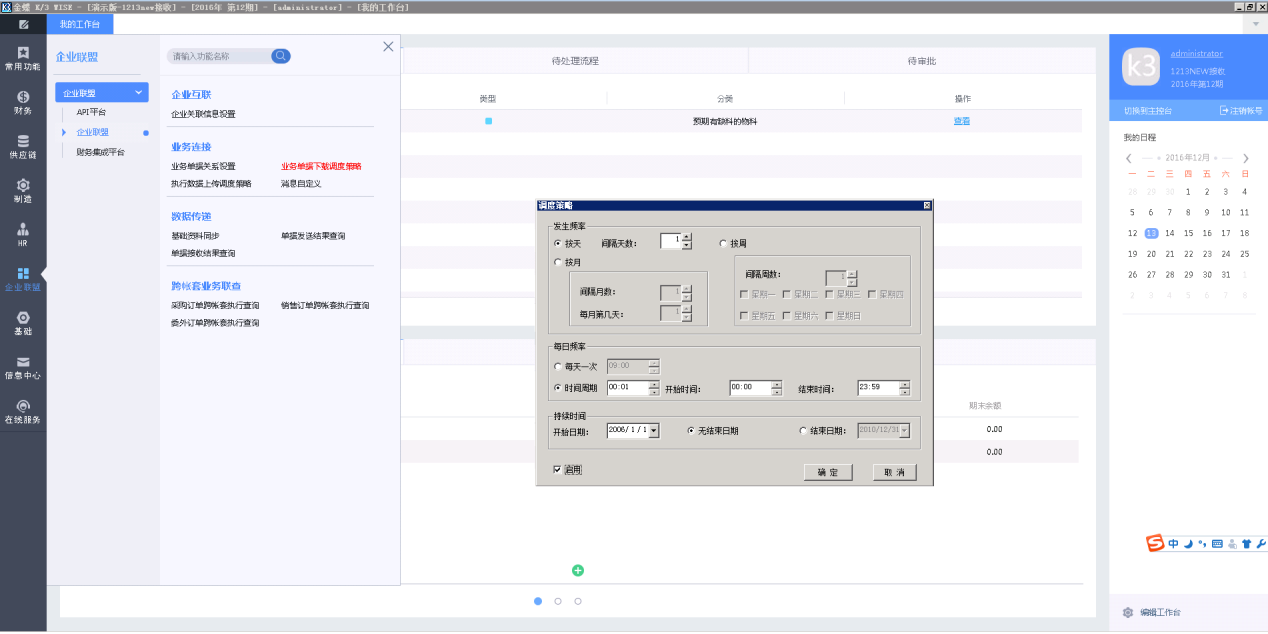The image size is (1268, 634).
Task: Click the 确定 (OK) button
Action: [827, 472]
